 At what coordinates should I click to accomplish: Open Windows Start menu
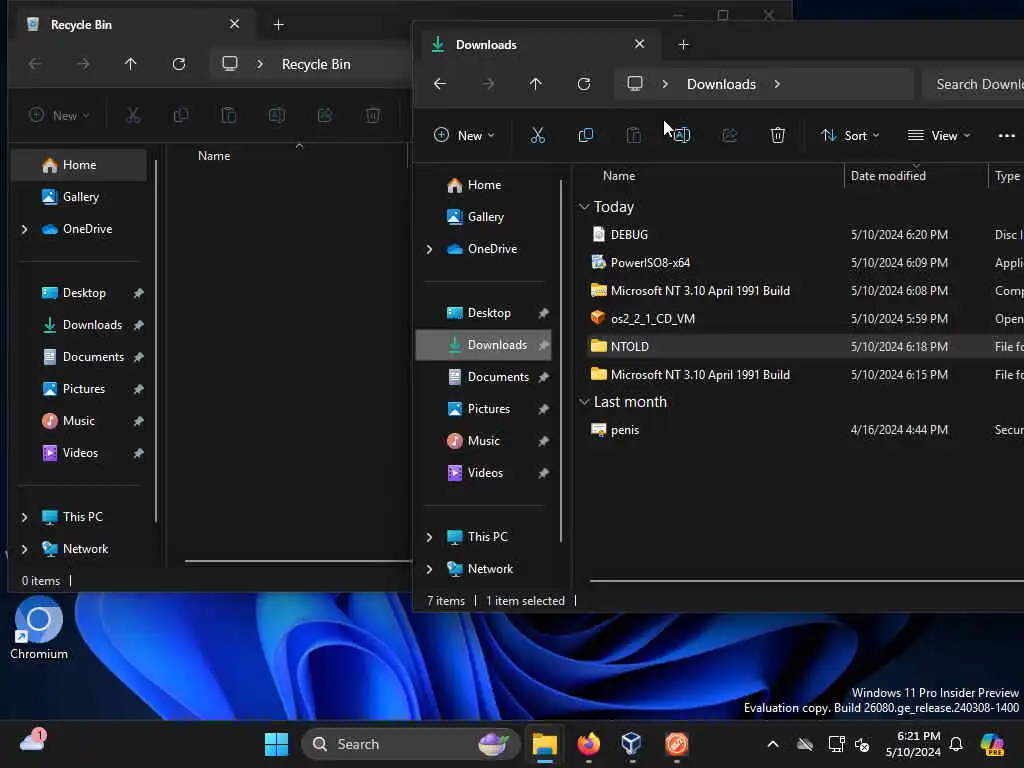pos(276,744)
